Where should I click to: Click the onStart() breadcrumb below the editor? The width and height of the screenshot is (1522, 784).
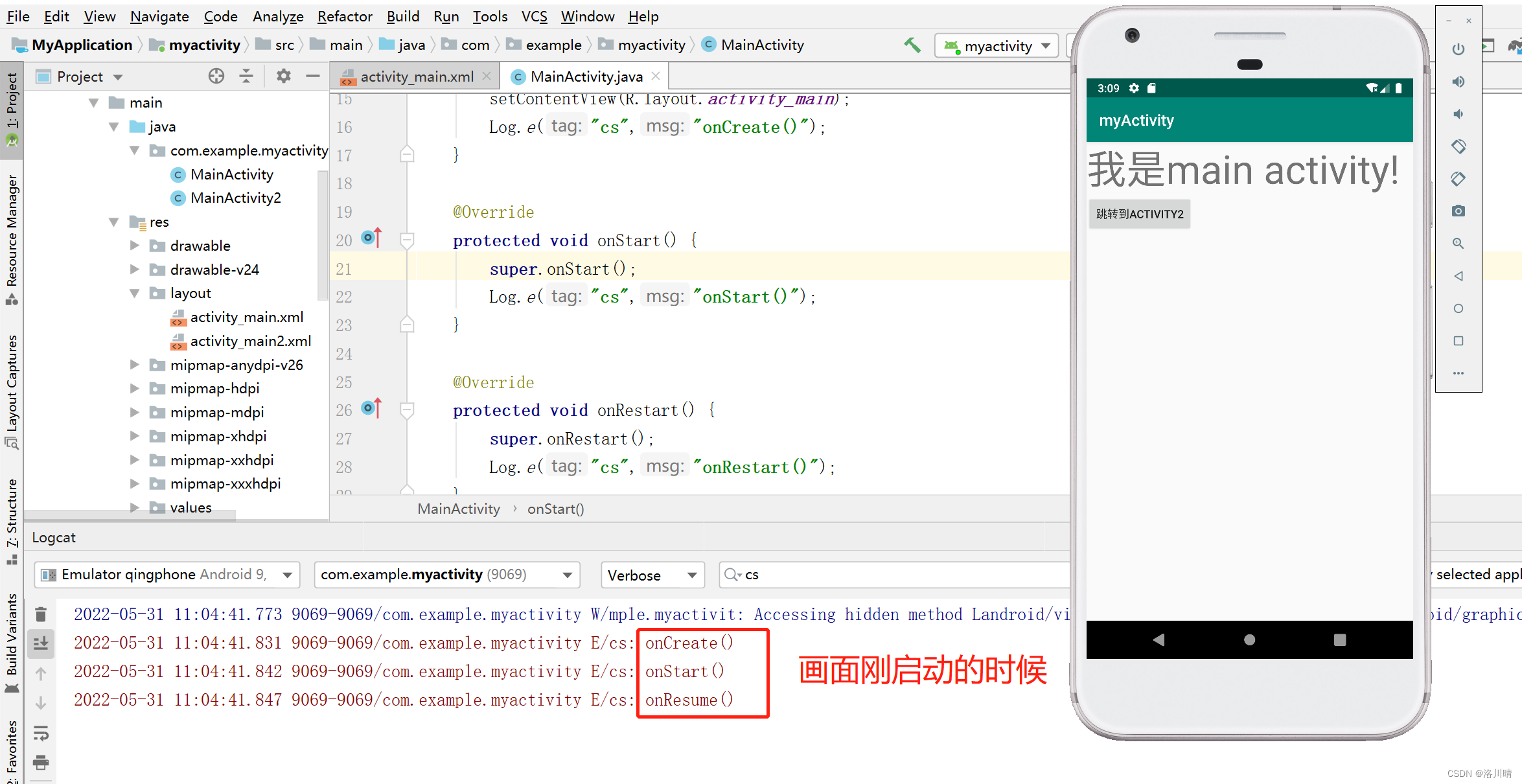[555, 509]
